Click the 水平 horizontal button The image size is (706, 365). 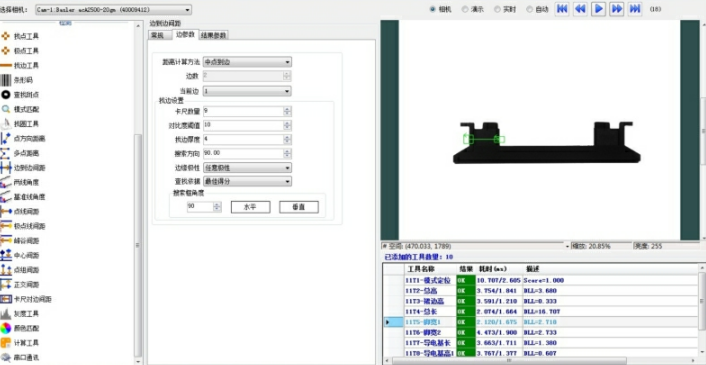pos(250,207)
